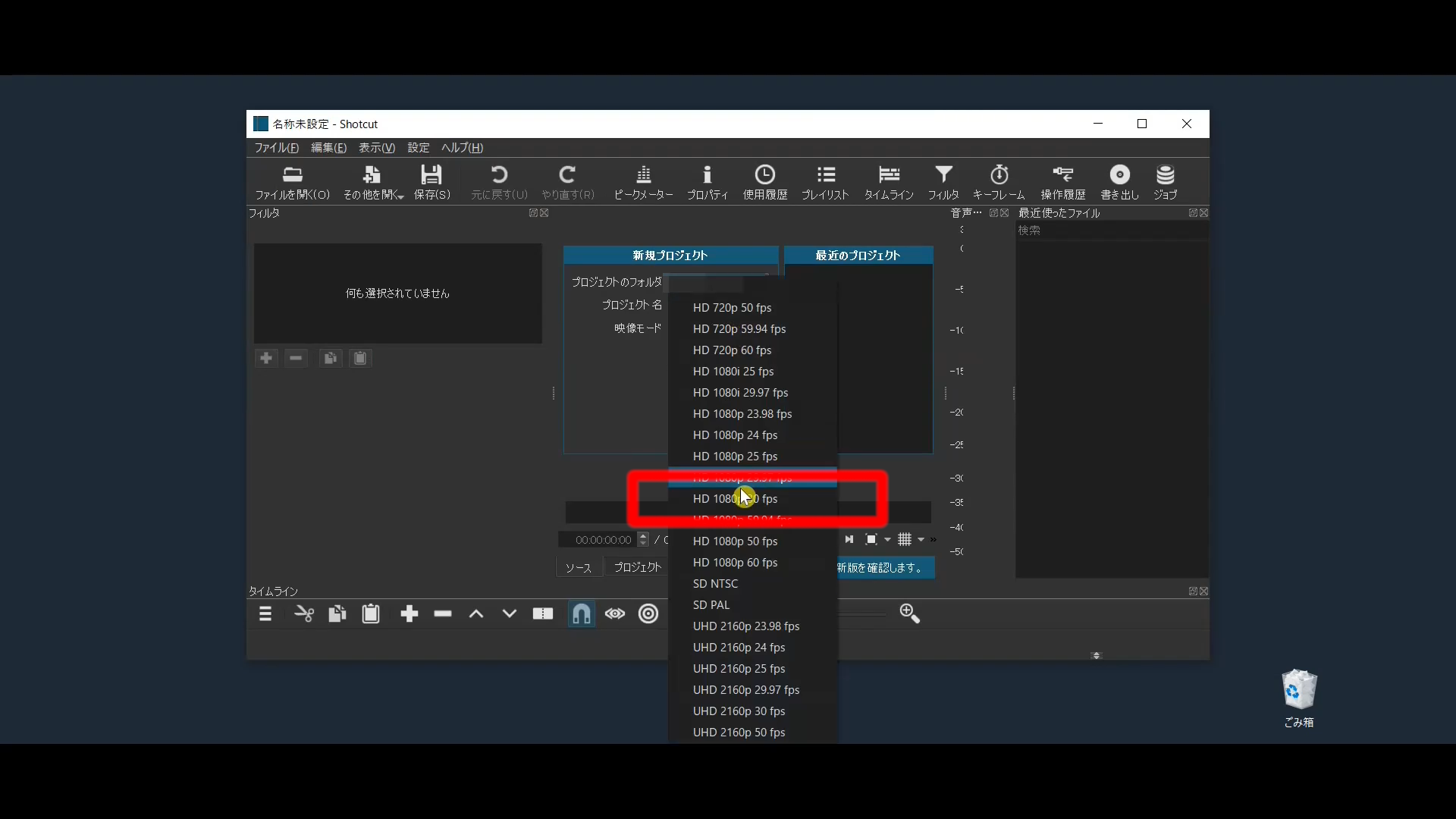Select SD PAL from video mode list
Viewport: 1456px width, 819px height.
coord(711,604)
